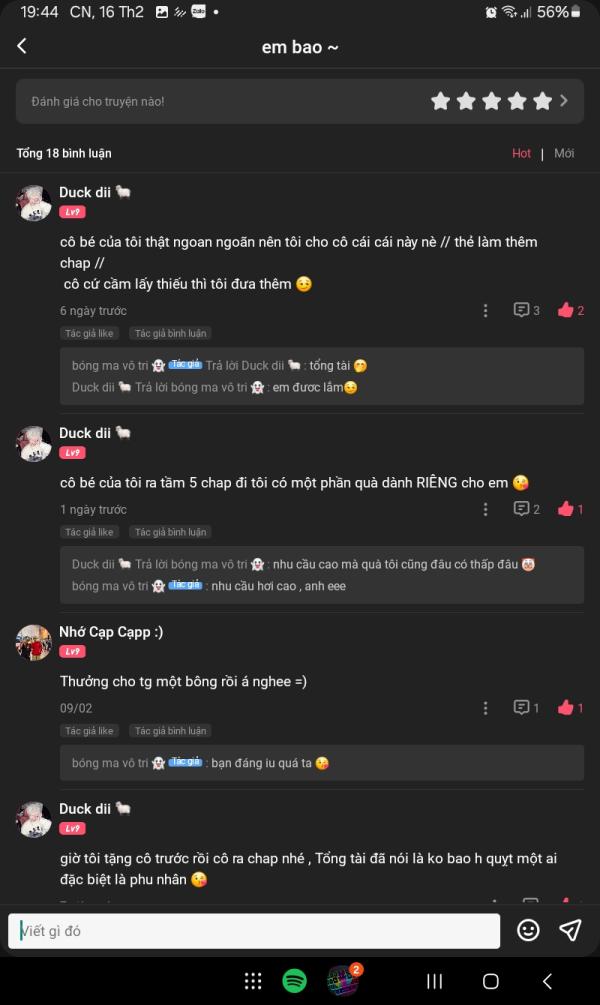Viewport: 600px width, 1005px height.
Task: Switch to the Hot comments tab
Action: (x=521, y=153)
